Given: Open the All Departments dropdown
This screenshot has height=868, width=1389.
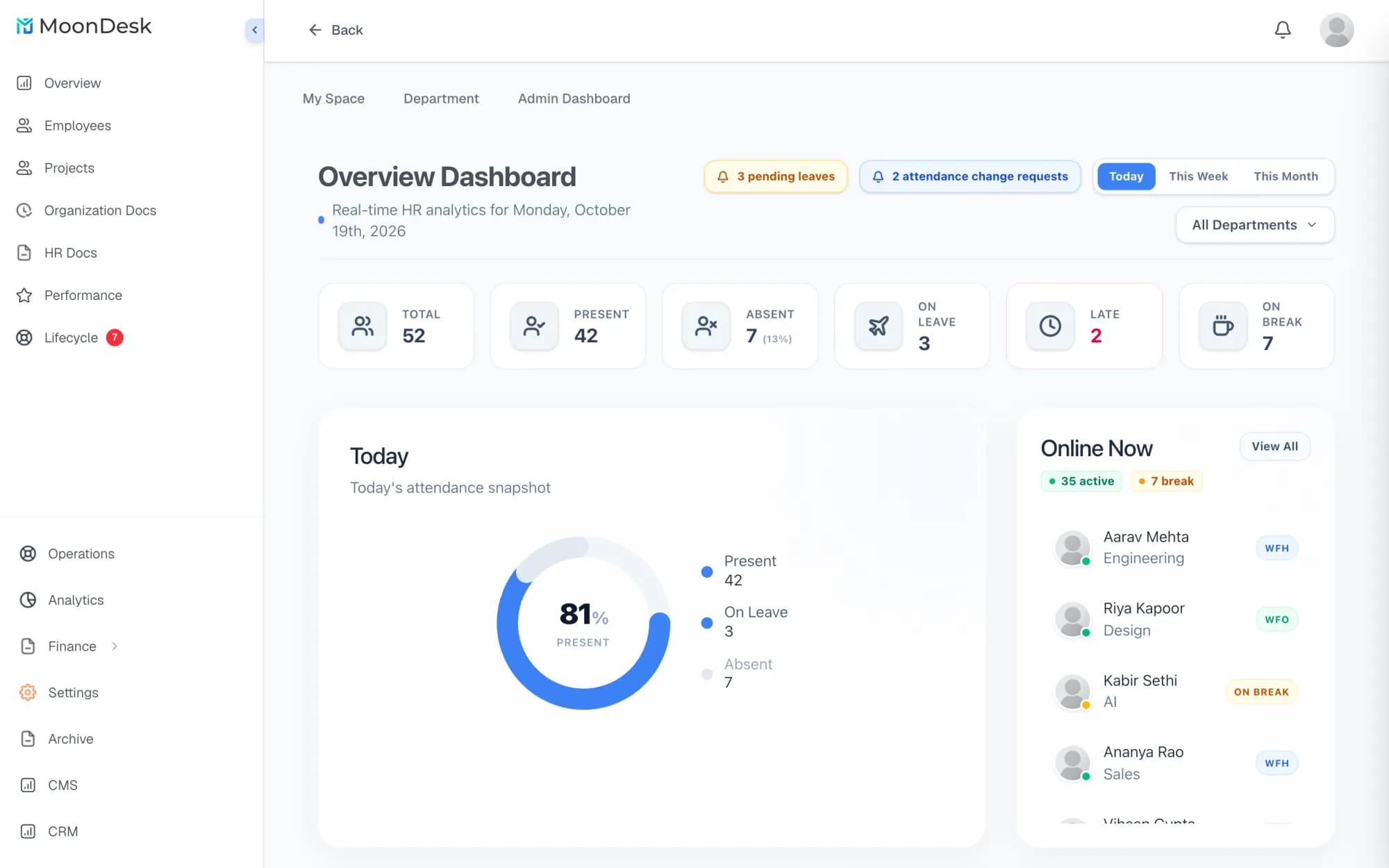Looking at the screenshot, I should point(1255,225).
